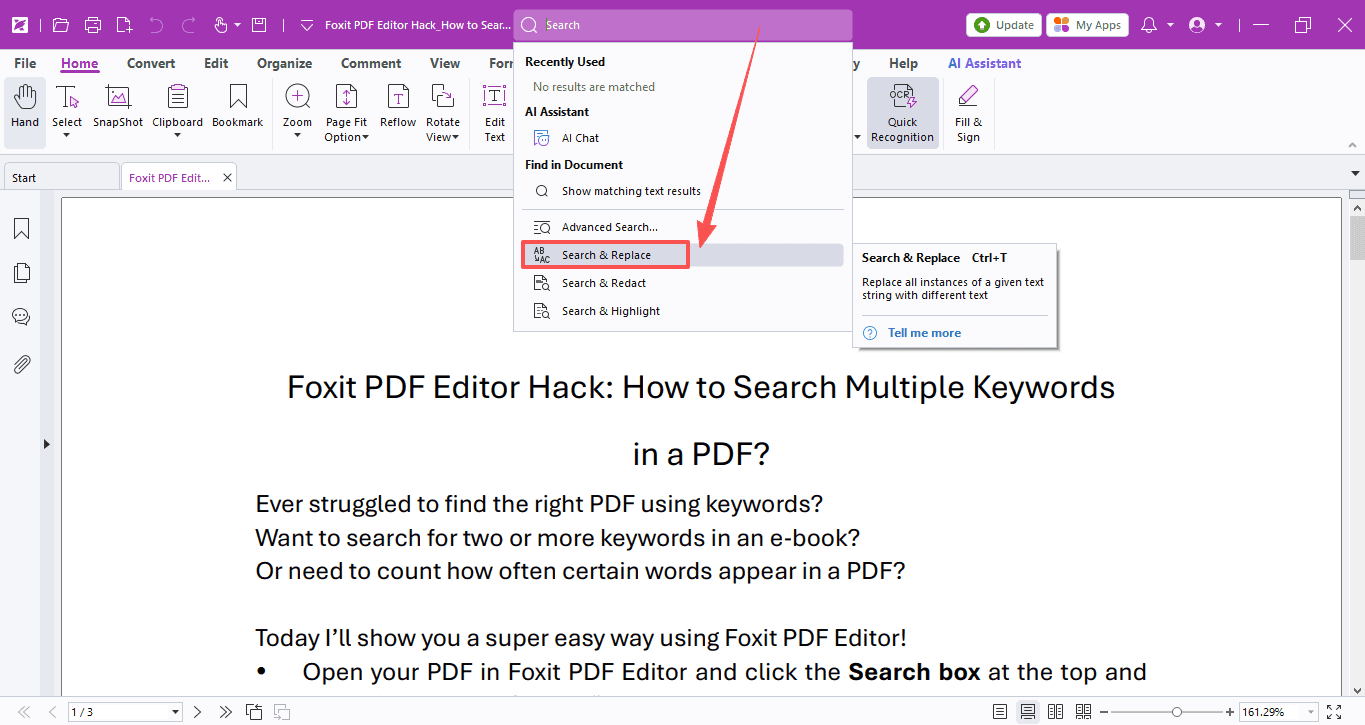1365x725 pixels.
Task: Click the View tab
Action: (445, 63)
